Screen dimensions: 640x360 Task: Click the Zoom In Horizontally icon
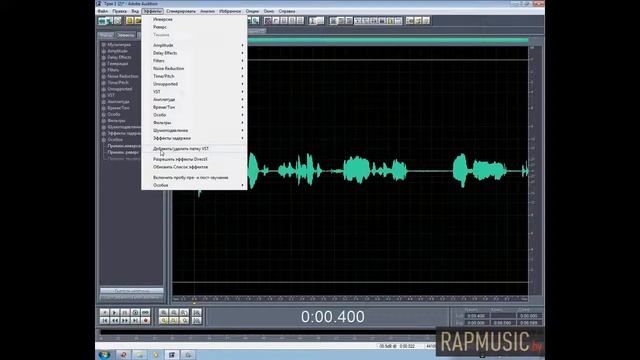164,313
